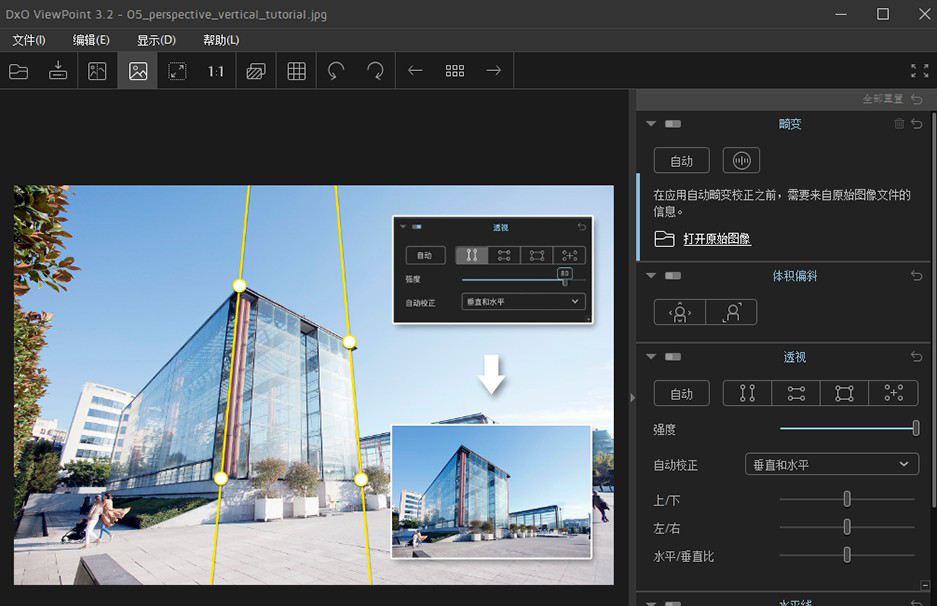The height and width of the screenshot is (606, 937).
Task: Click the 上/下 slider handle
Action: coord(847,499)
